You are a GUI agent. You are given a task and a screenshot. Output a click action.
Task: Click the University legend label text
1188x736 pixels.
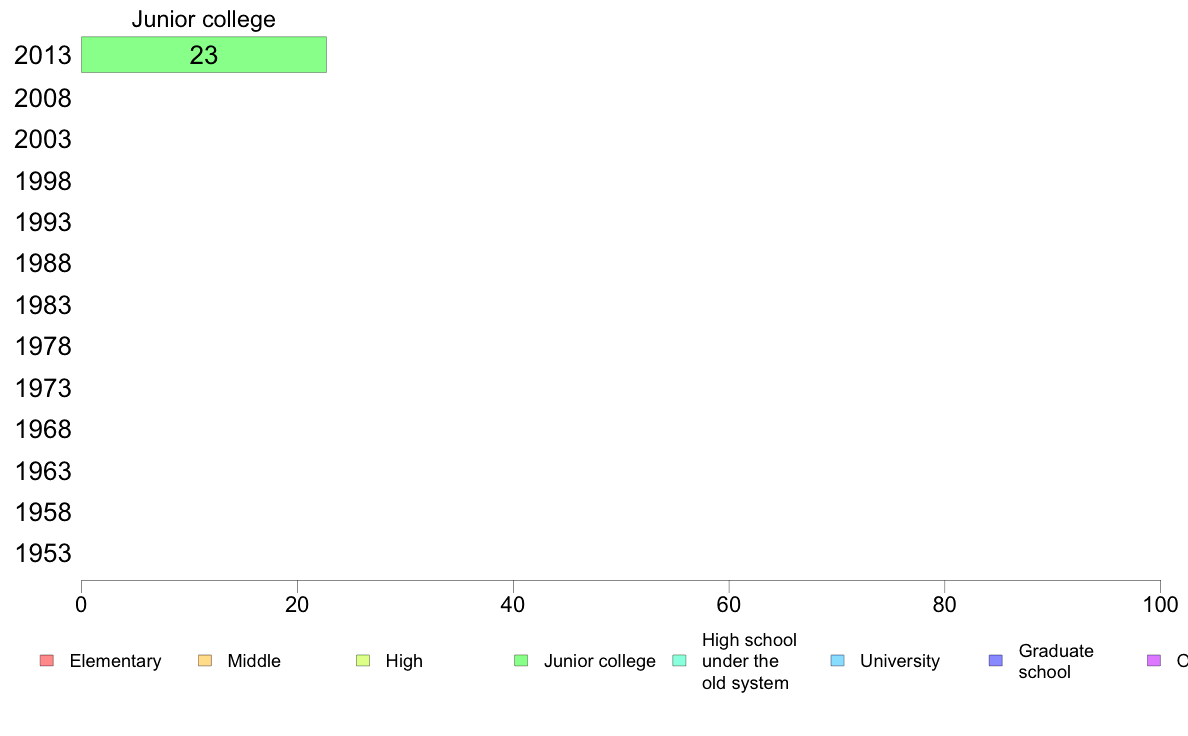coord(899,661)
